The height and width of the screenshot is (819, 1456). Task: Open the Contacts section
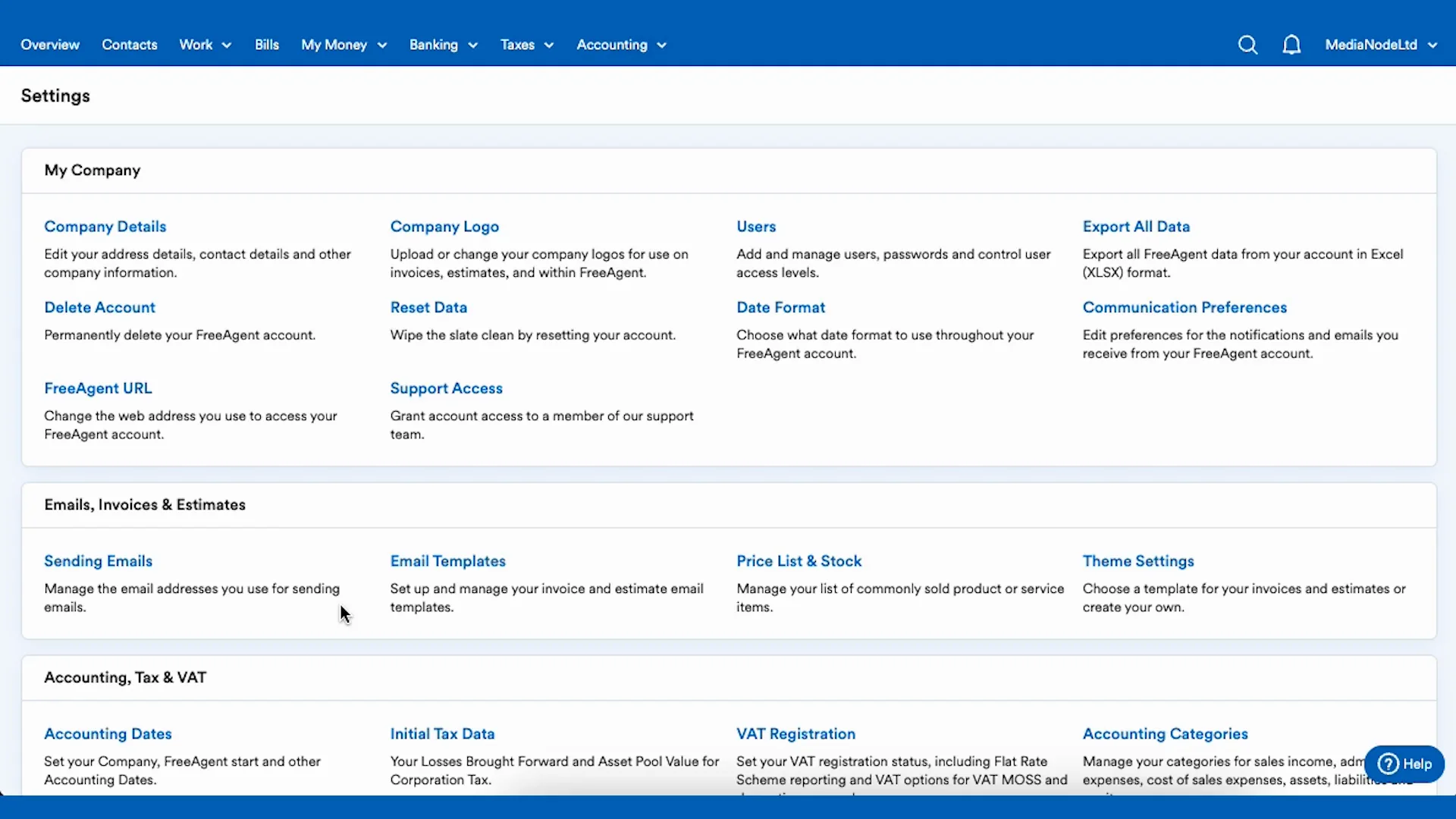click(130, 45)
